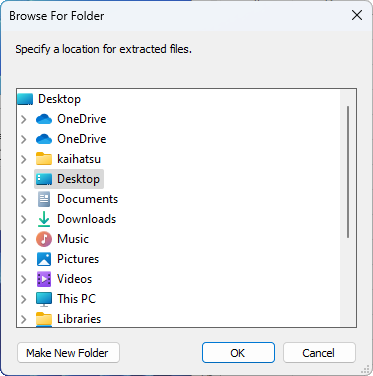
Task: Select the root Desktop tree item
Action: click(49, 99)
